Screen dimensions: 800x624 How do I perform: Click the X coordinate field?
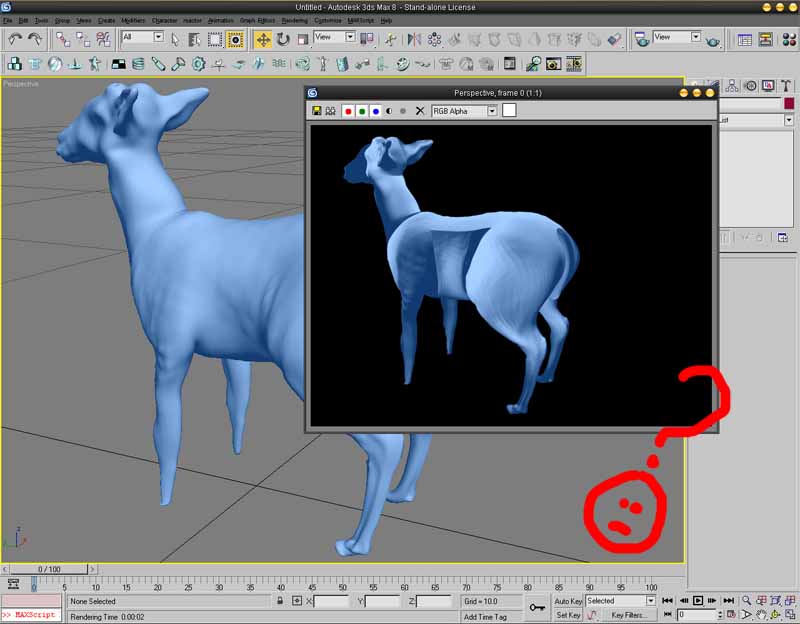[x=331, y=602]
